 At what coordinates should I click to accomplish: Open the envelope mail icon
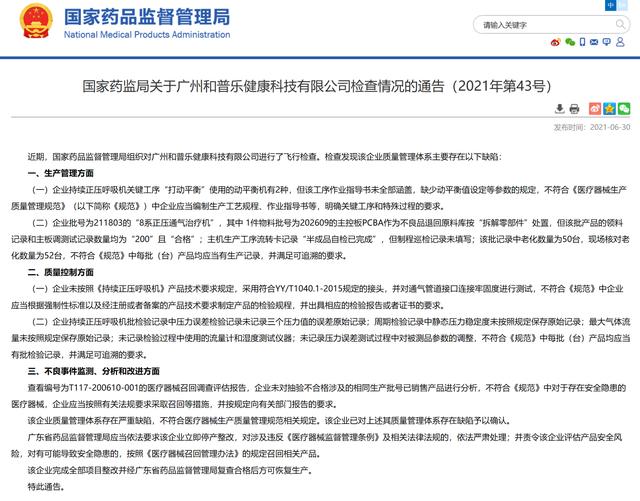[594, 42]
